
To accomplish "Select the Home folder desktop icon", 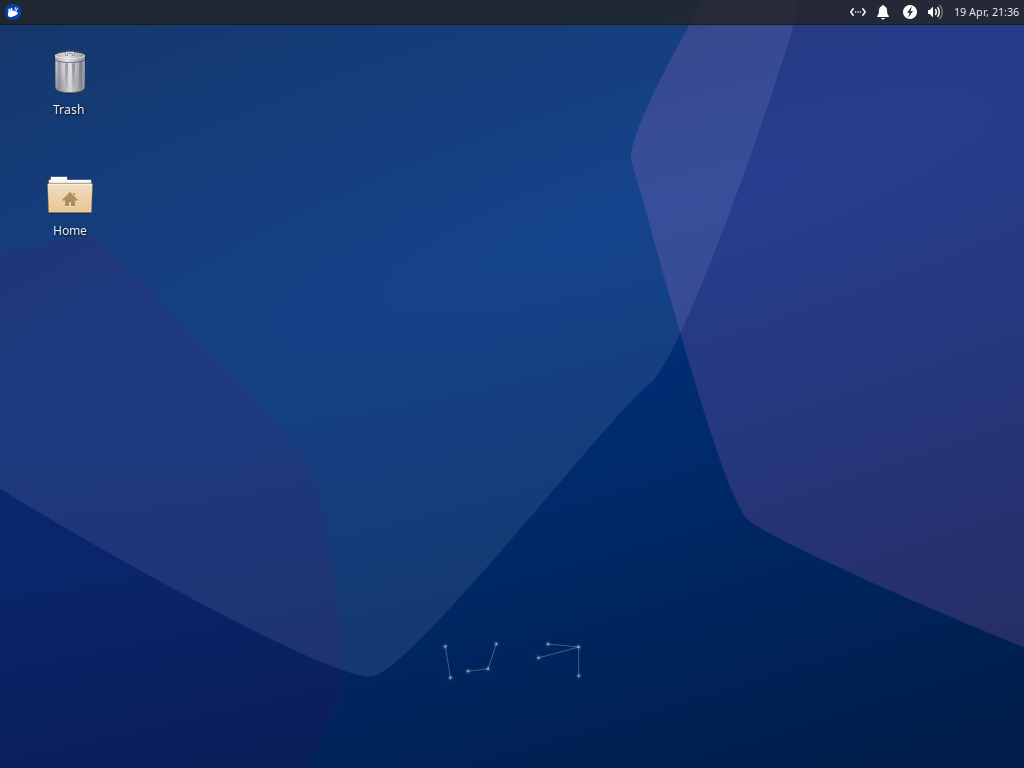I will [x=69, y=195].
